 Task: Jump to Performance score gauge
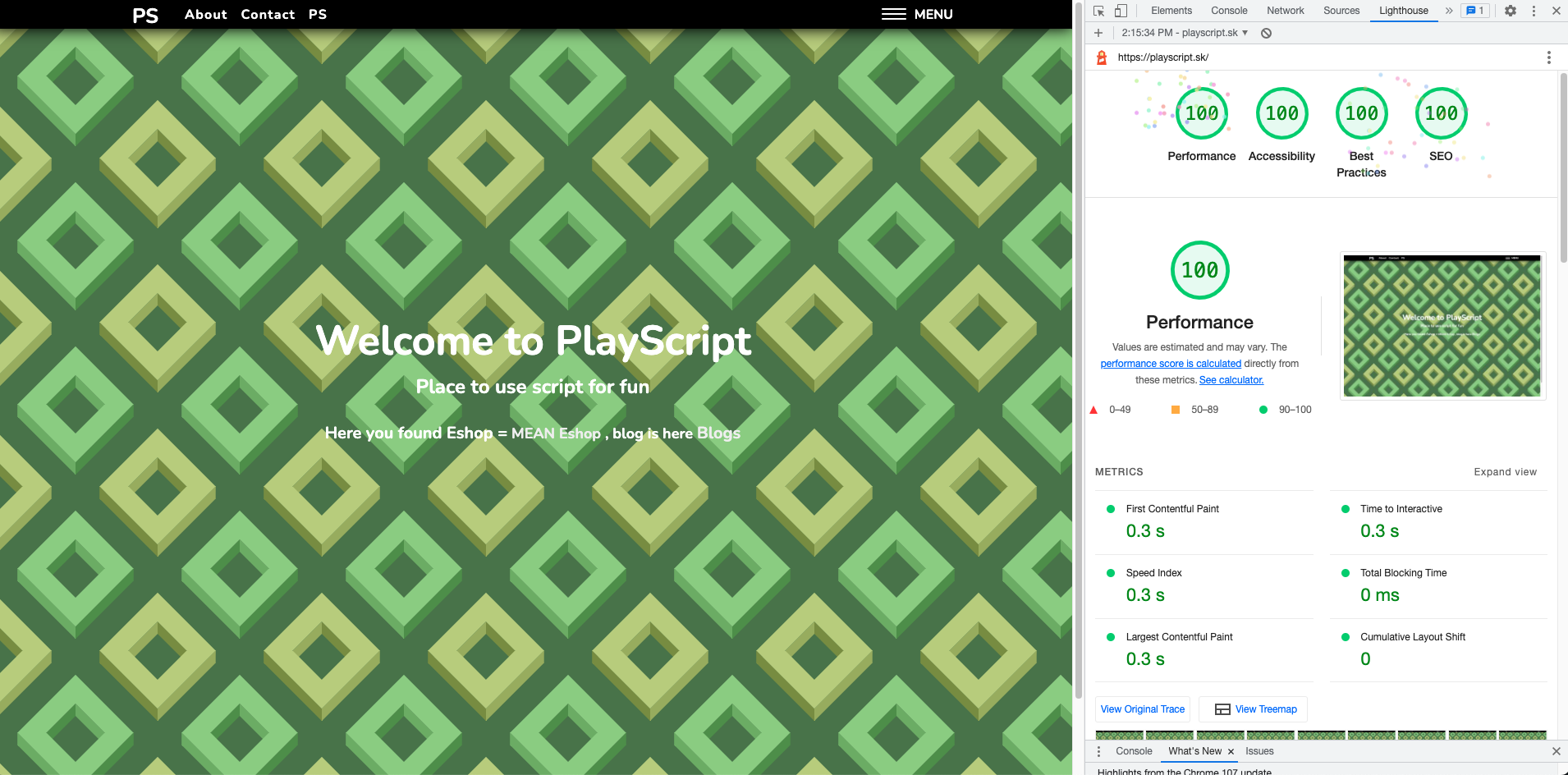click(x=1202, y=113)
